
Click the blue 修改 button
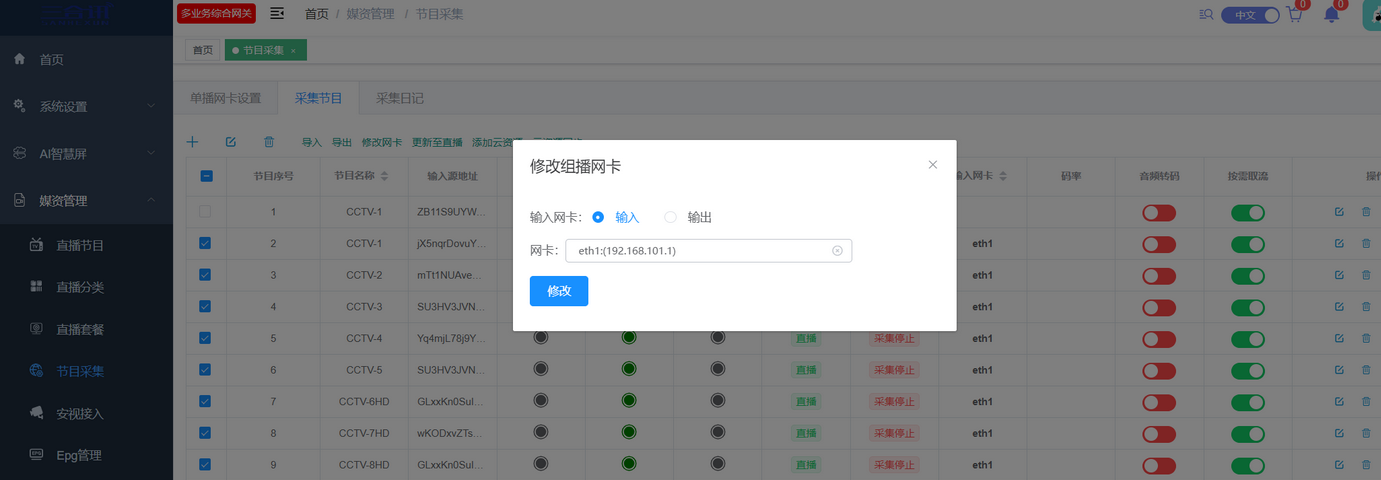pos(558,291)
